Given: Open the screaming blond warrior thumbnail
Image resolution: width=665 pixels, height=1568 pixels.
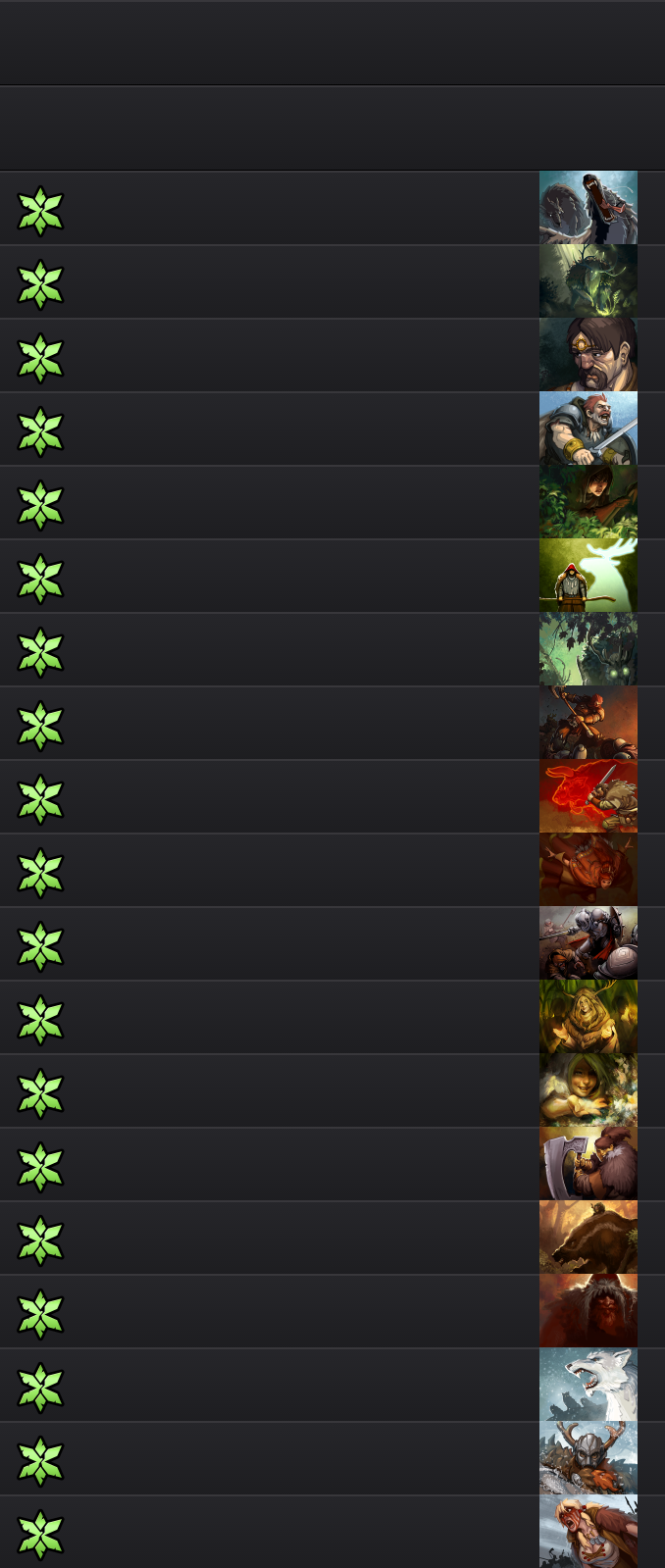Looking at the screenshot, I should [x=588, y=1532].
